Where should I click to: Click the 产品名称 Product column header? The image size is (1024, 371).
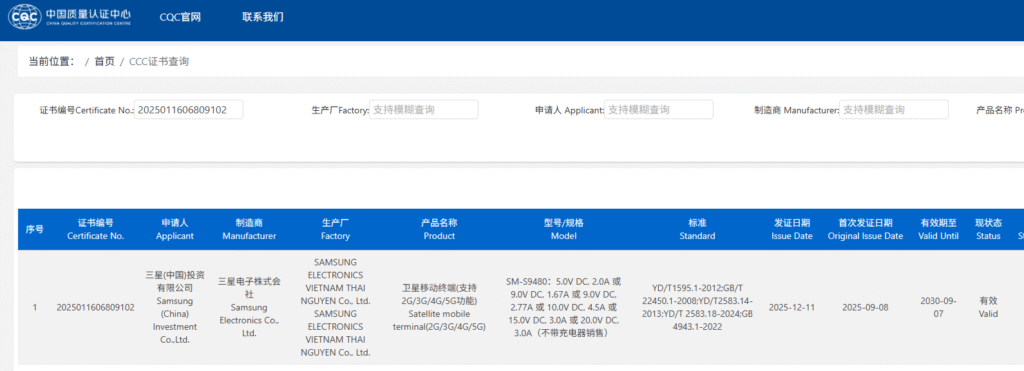click(439, 229)
